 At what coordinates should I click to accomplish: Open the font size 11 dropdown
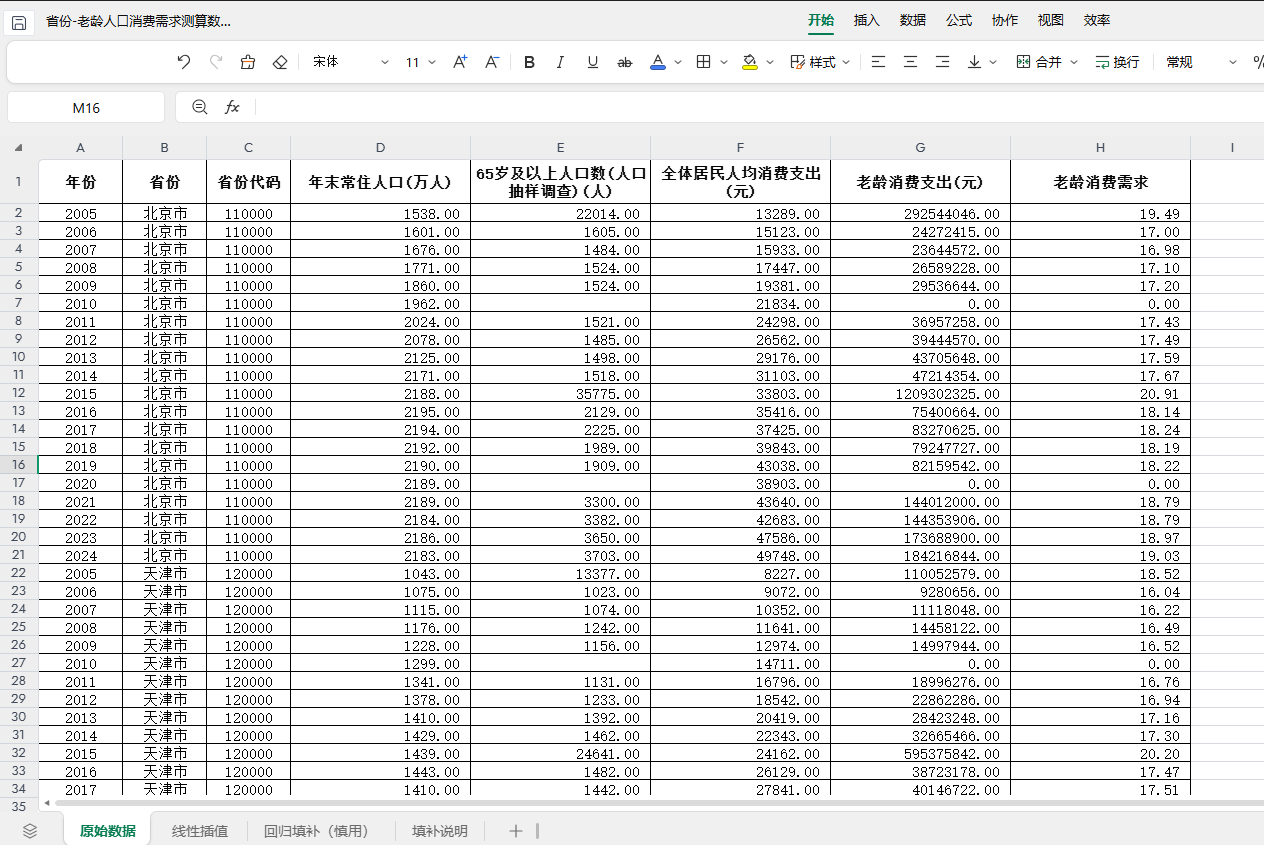[421, 62]
